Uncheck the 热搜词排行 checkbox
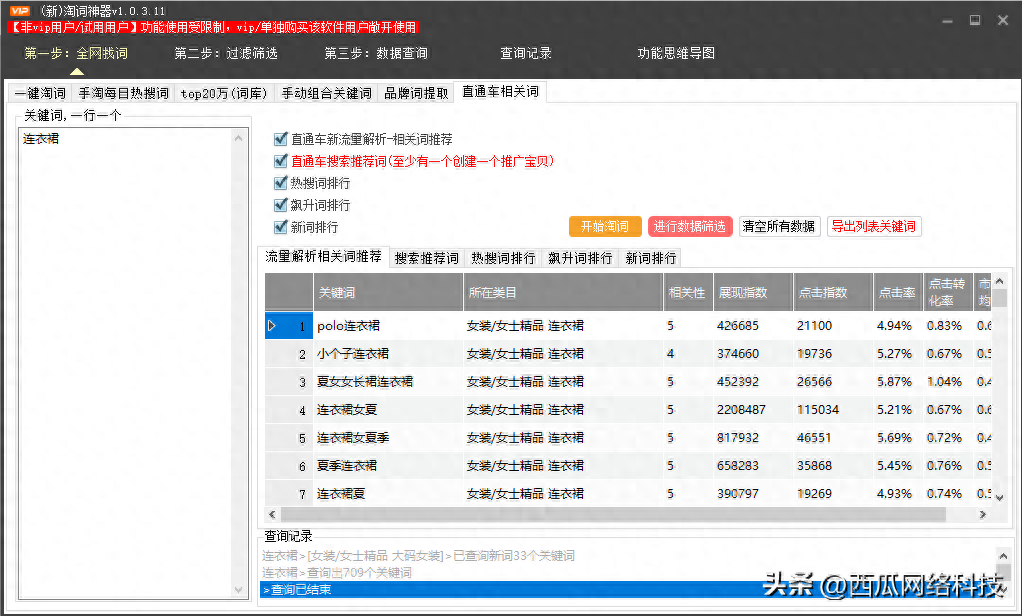This screenshot has height=616, width=1022. click(281, 183)
